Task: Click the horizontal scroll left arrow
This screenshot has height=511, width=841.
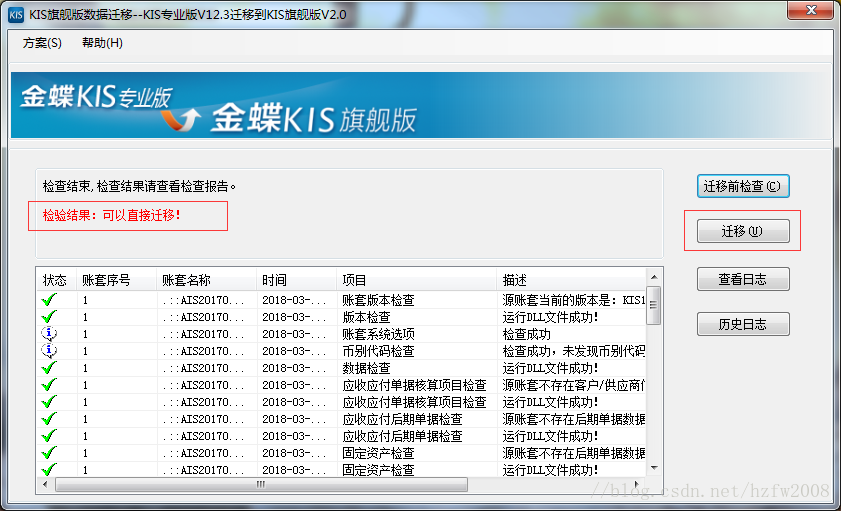Action: [45, 485]
